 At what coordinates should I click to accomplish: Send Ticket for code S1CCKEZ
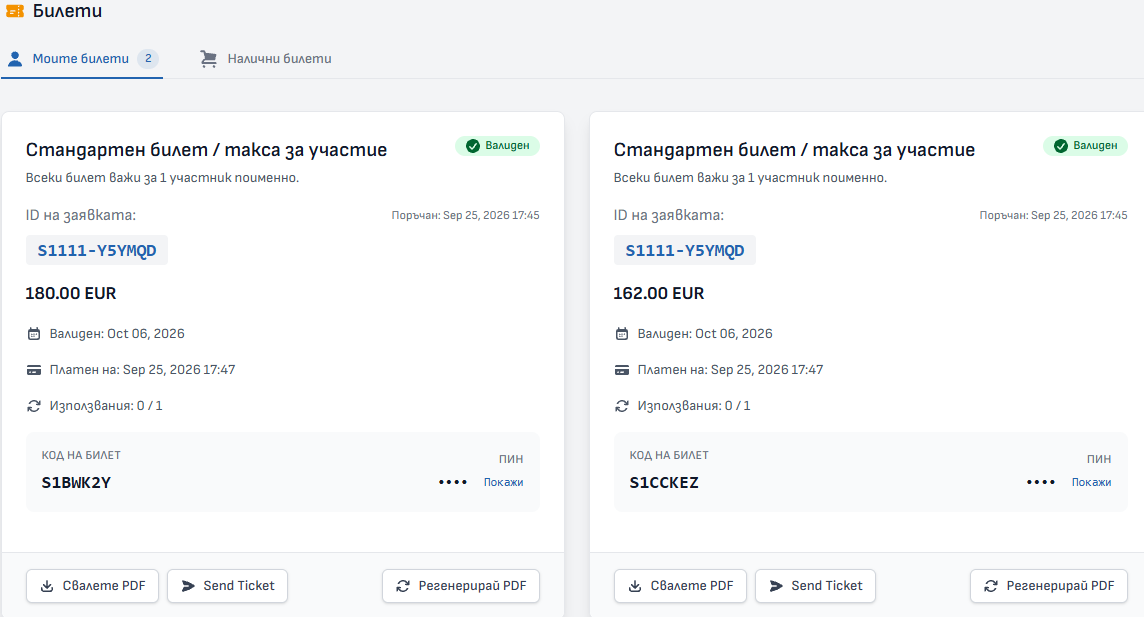(816, 586)
